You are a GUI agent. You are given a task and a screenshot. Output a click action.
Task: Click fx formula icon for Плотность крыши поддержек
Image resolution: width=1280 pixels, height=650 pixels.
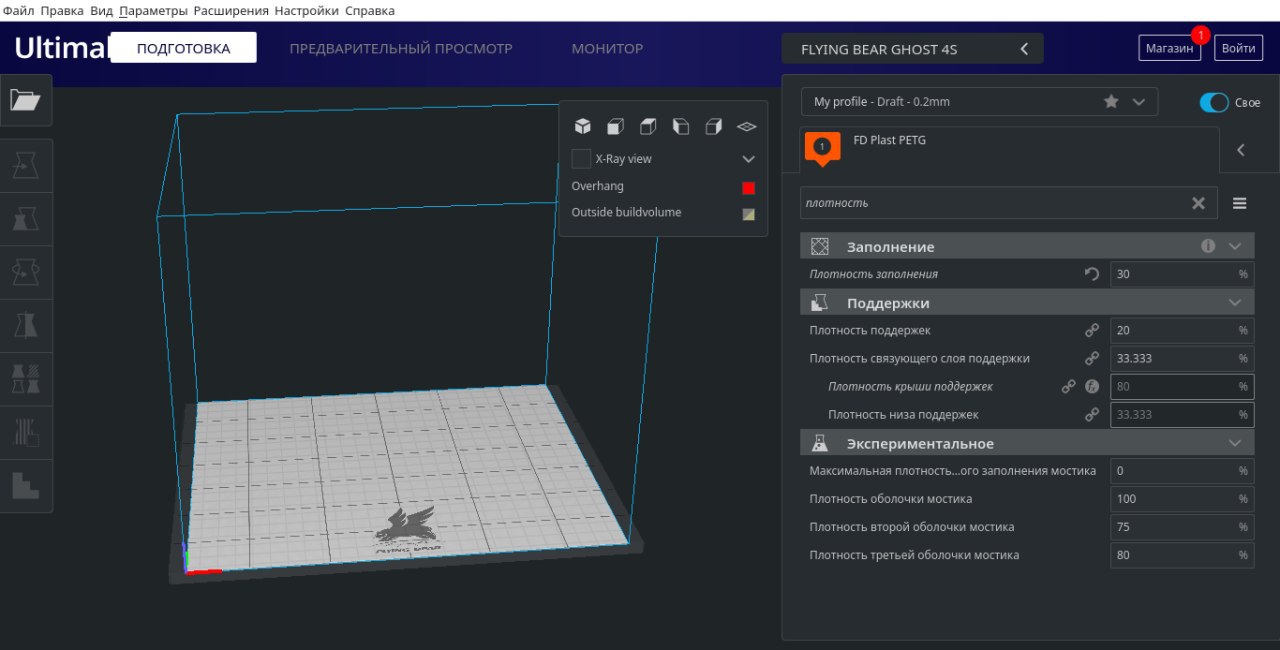click(x=1092, y=386)
